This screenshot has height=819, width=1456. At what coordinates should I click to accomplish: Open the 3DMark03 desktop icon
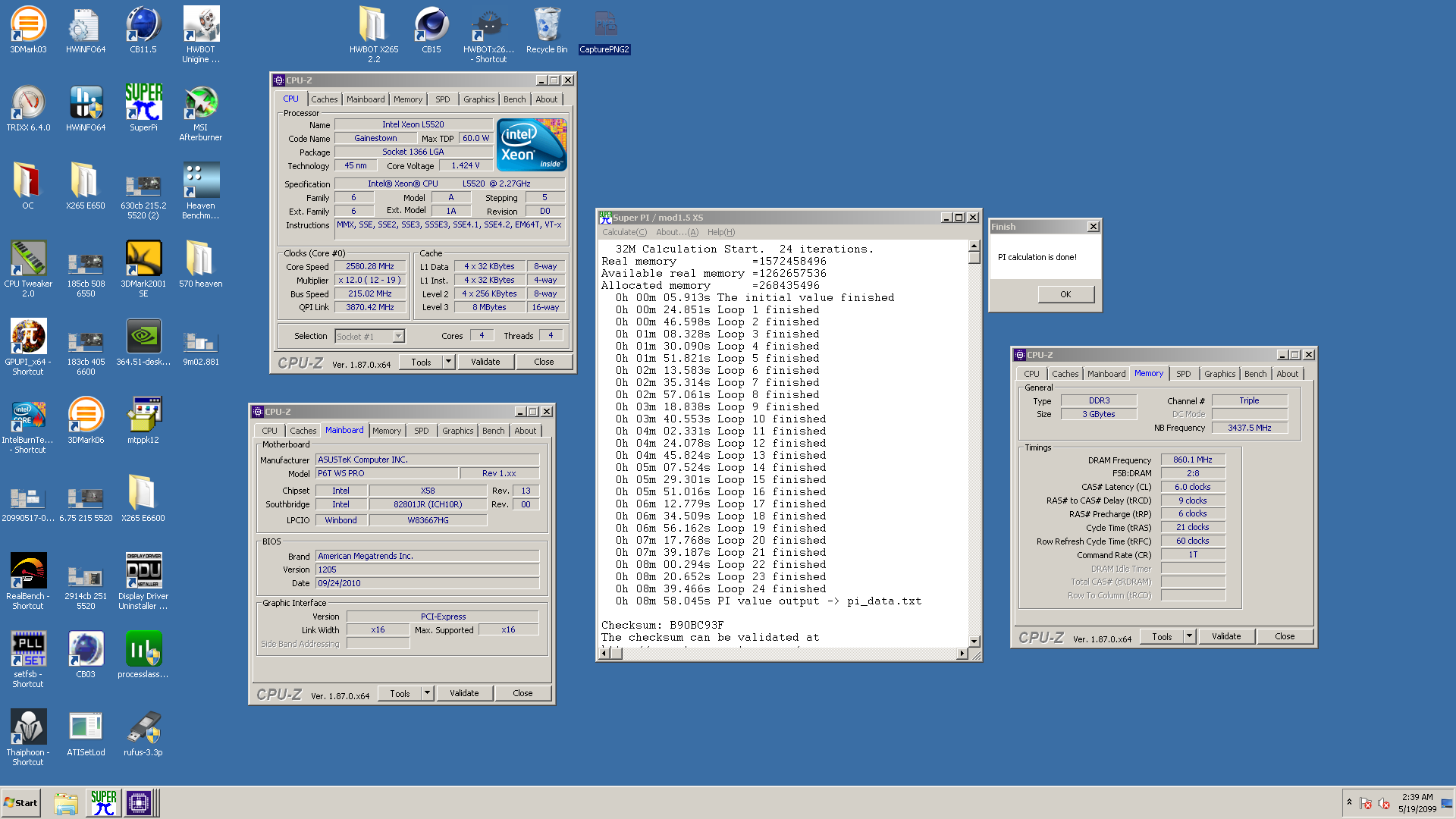pos(28,30)
